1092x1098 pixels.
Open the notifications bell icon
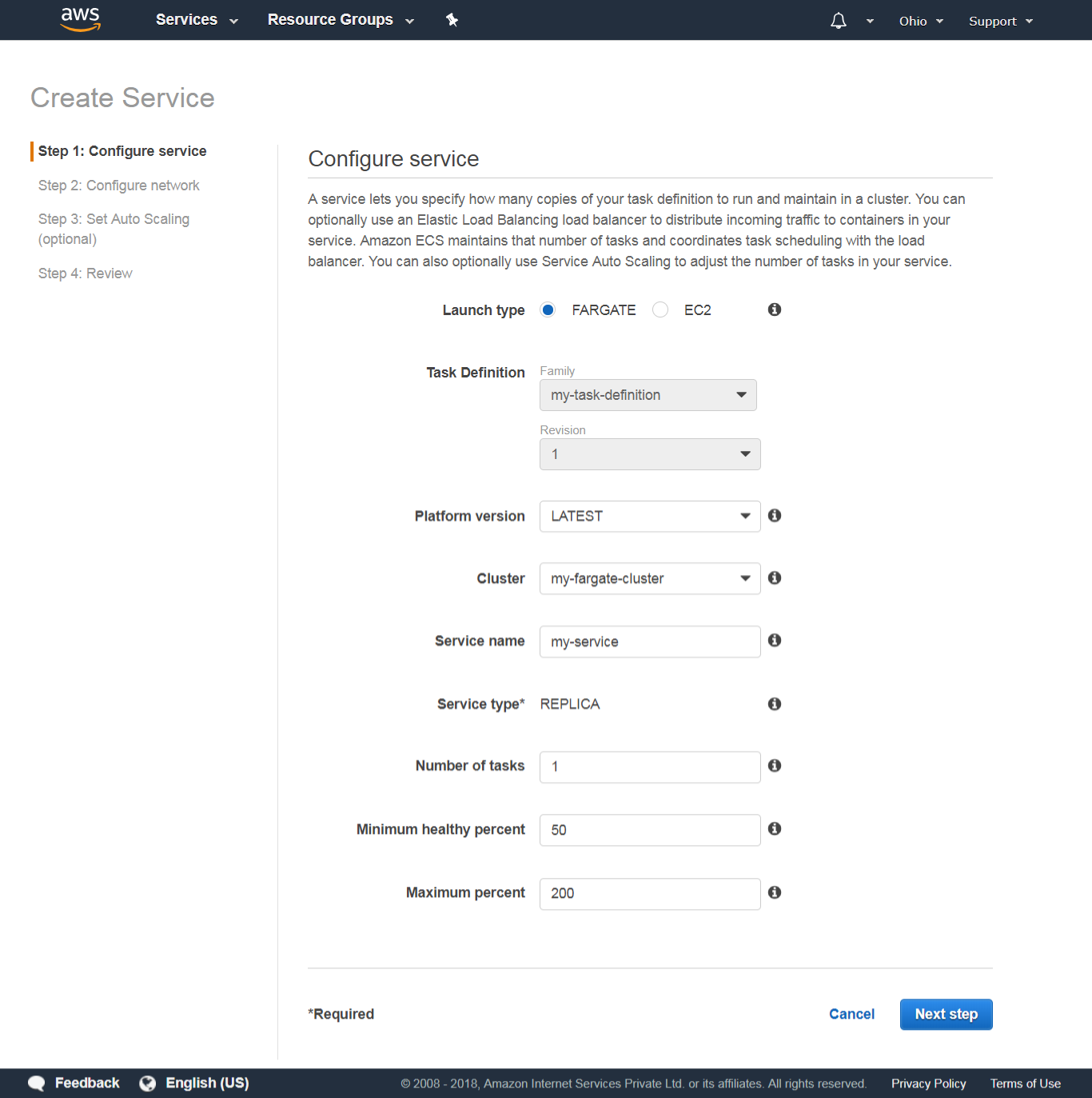coord(838,21)
